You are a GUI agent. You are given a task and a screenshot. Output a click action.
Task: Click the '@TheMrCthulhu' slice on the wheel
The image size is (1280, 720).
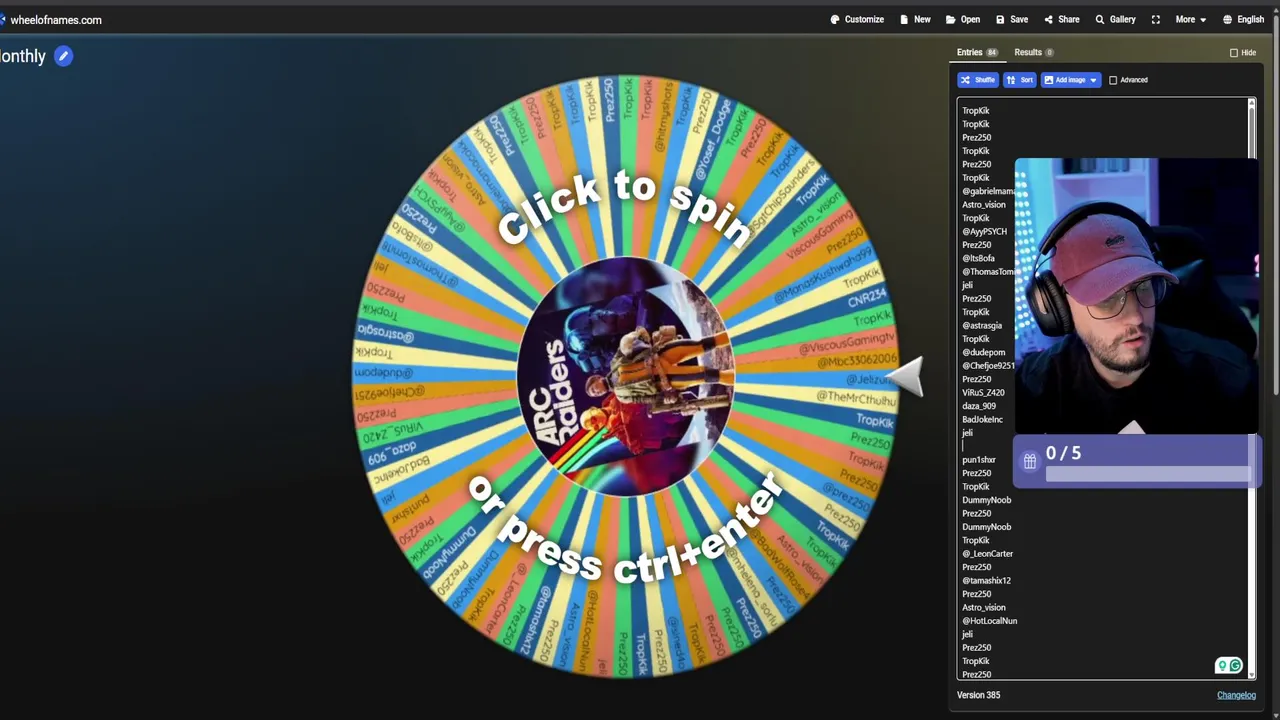click(x=855, y=398)
